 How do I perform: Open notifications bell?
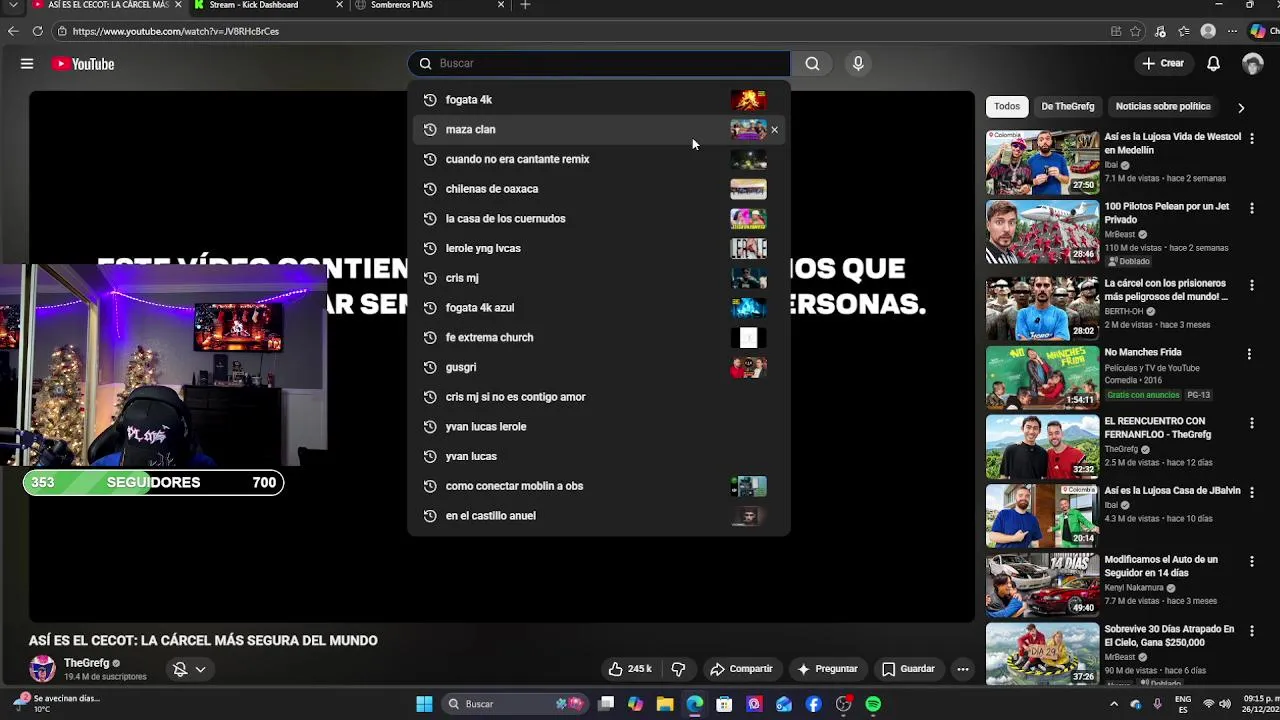click(1213, 64)
